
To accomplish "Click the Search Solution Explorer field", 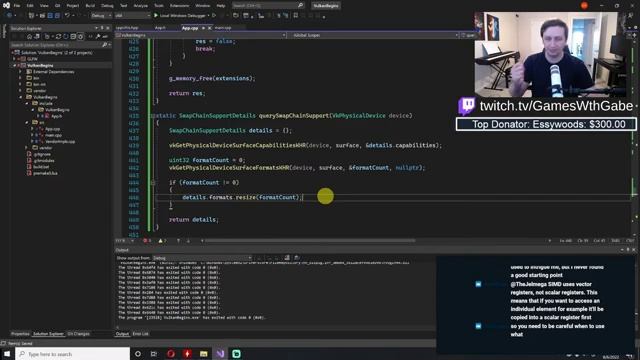I will [60, 45].
